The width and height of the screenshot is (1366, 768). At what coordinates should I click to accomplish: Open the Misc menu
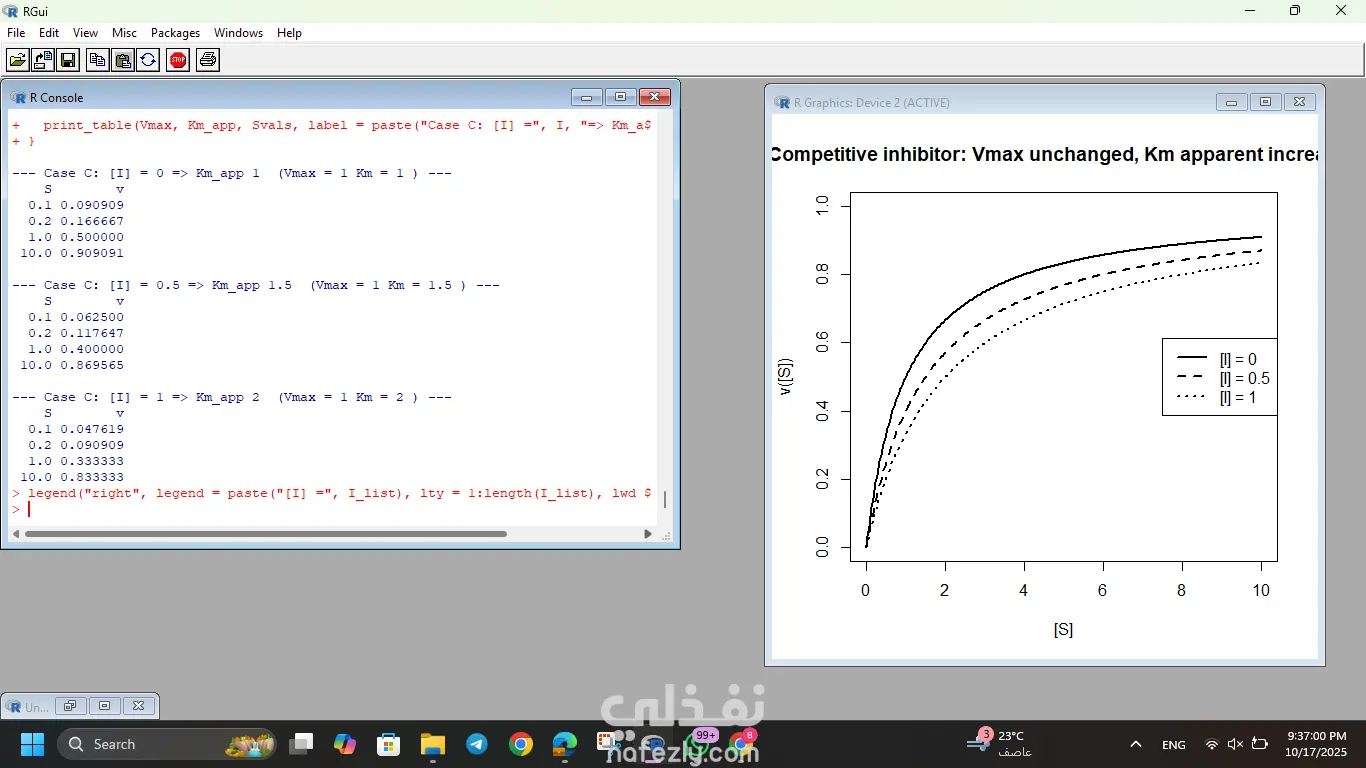coord(124,33)
